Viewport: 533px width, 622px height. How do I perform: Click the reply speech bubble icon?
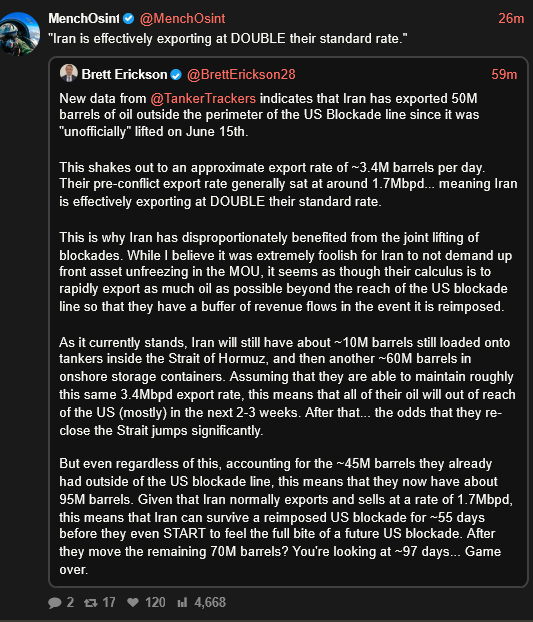[55, 603]
